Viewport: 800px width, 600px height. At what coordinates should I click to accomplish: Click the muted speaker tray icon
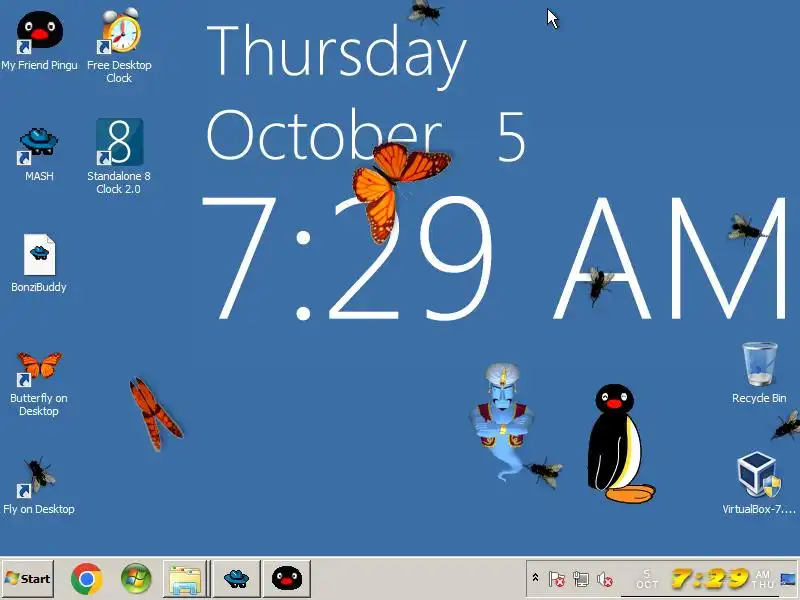[605, 579]
